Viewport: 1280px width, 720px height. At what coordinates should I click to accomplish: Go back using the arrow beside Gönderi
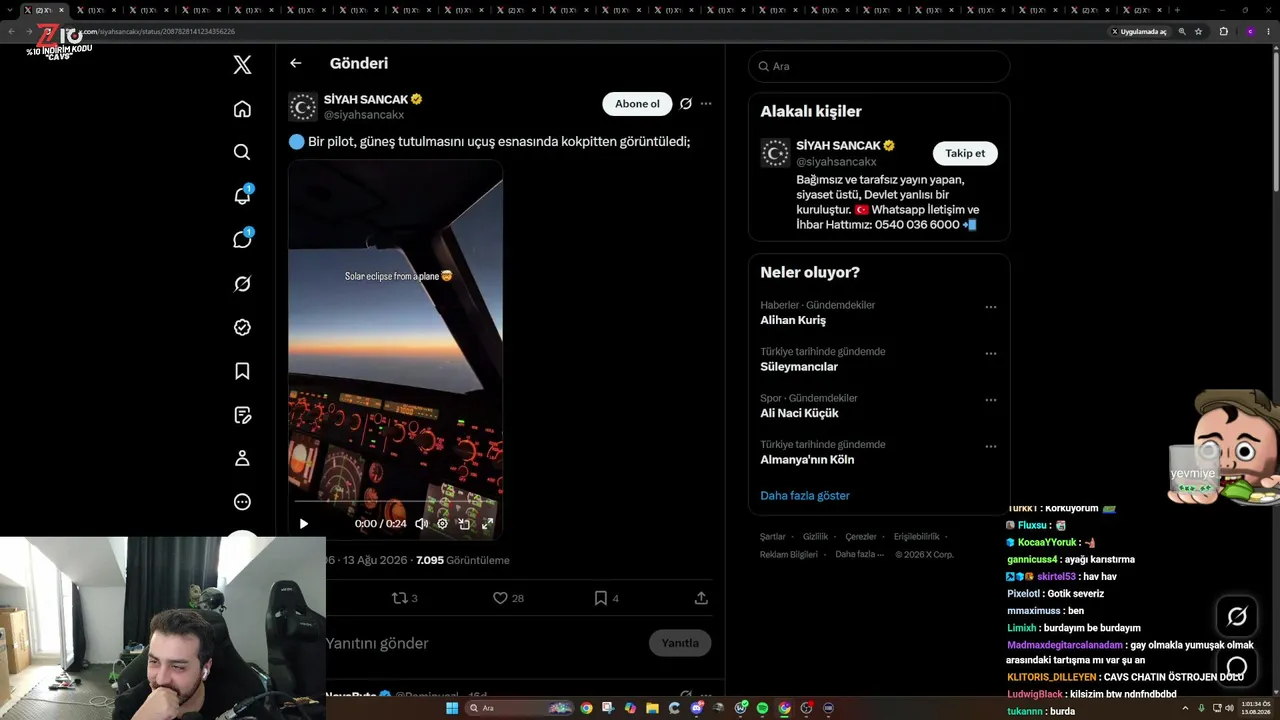click(295, 63)
